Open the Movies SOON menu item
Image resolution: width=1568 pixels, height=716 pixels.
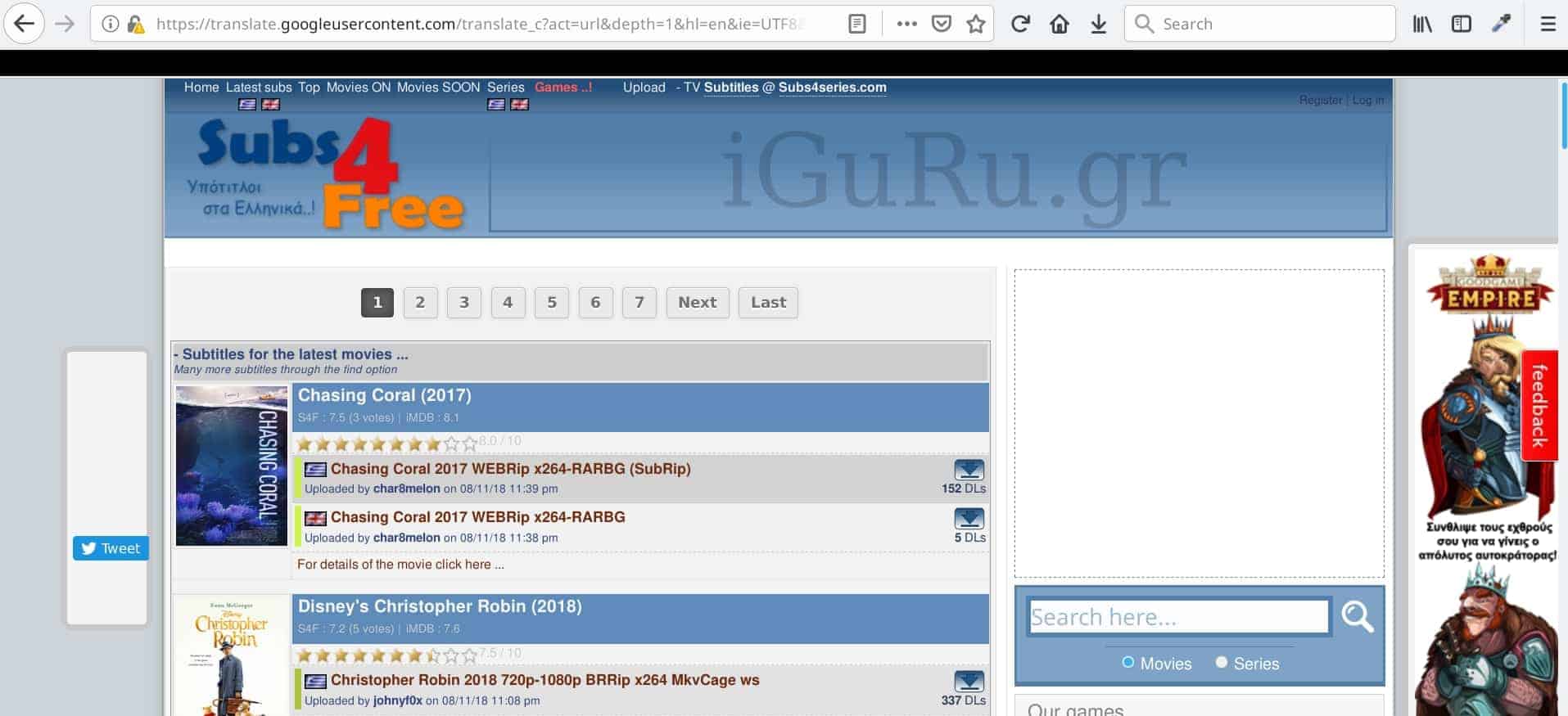[438, 88]
